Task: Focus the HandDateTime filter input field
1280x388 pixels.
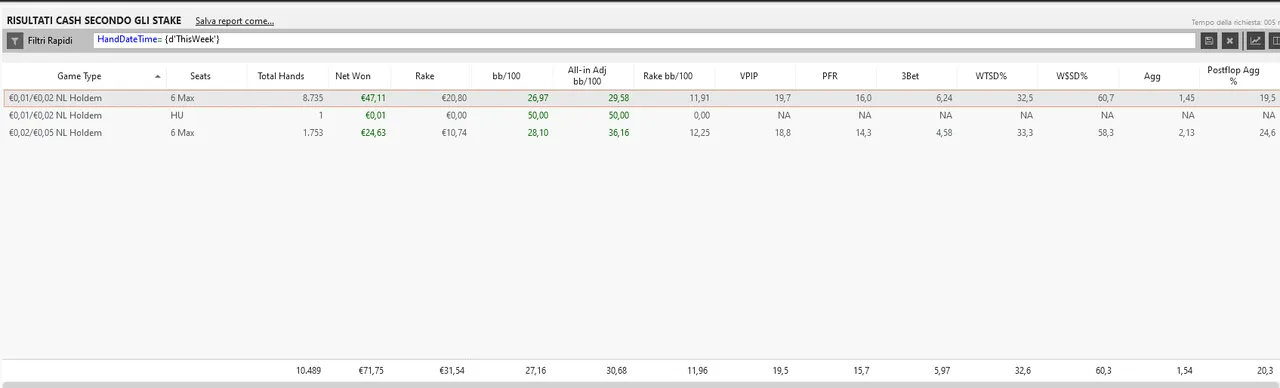Action: (x=645, y=41)
